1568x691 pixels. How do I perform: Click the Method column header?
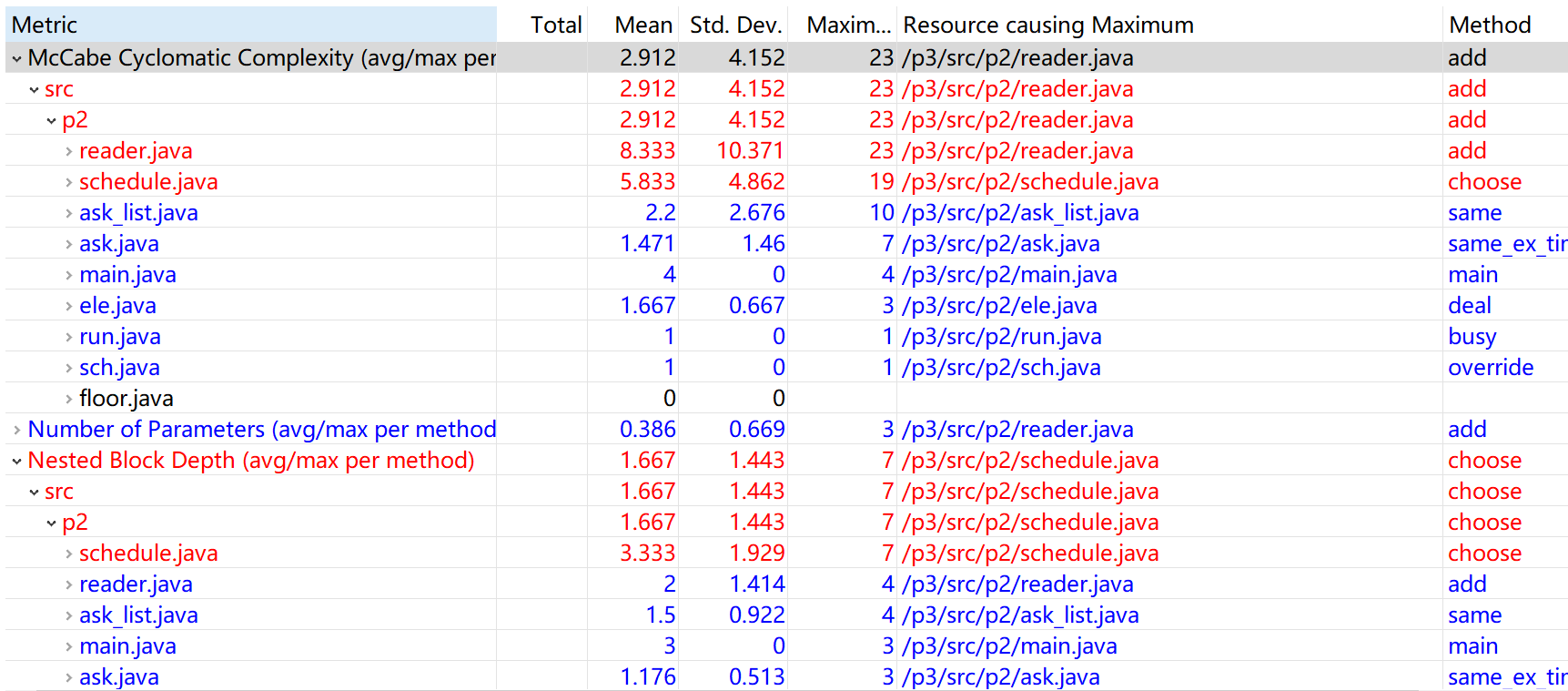click(1489, 25)
